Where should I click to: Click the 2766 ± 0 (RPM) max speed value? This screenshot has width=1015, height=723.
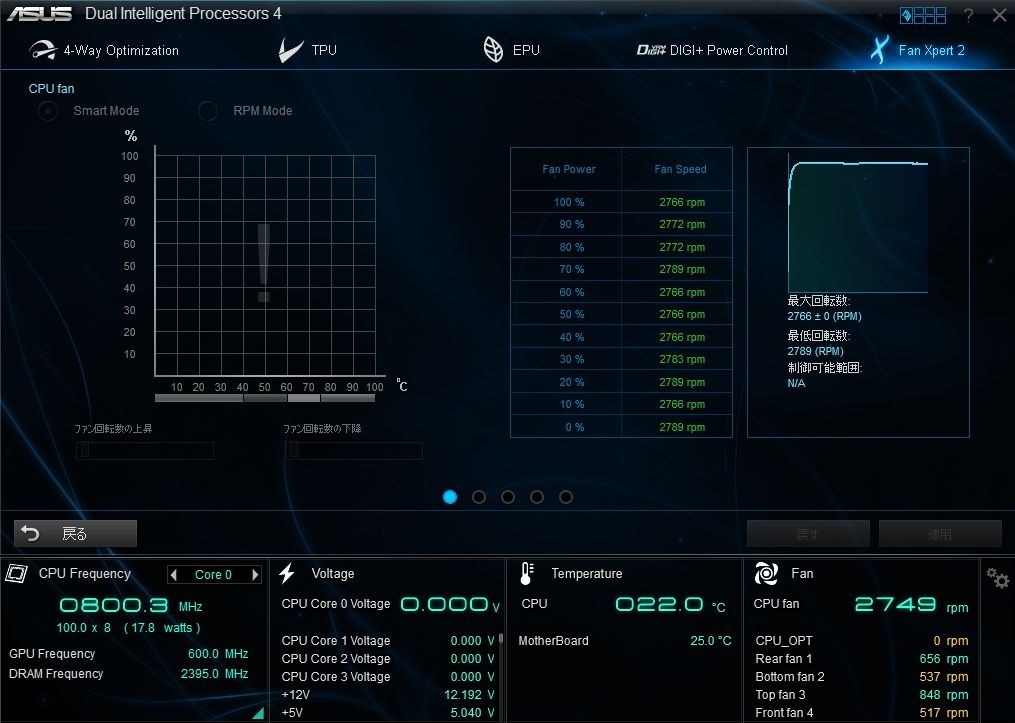coord(824,317)
